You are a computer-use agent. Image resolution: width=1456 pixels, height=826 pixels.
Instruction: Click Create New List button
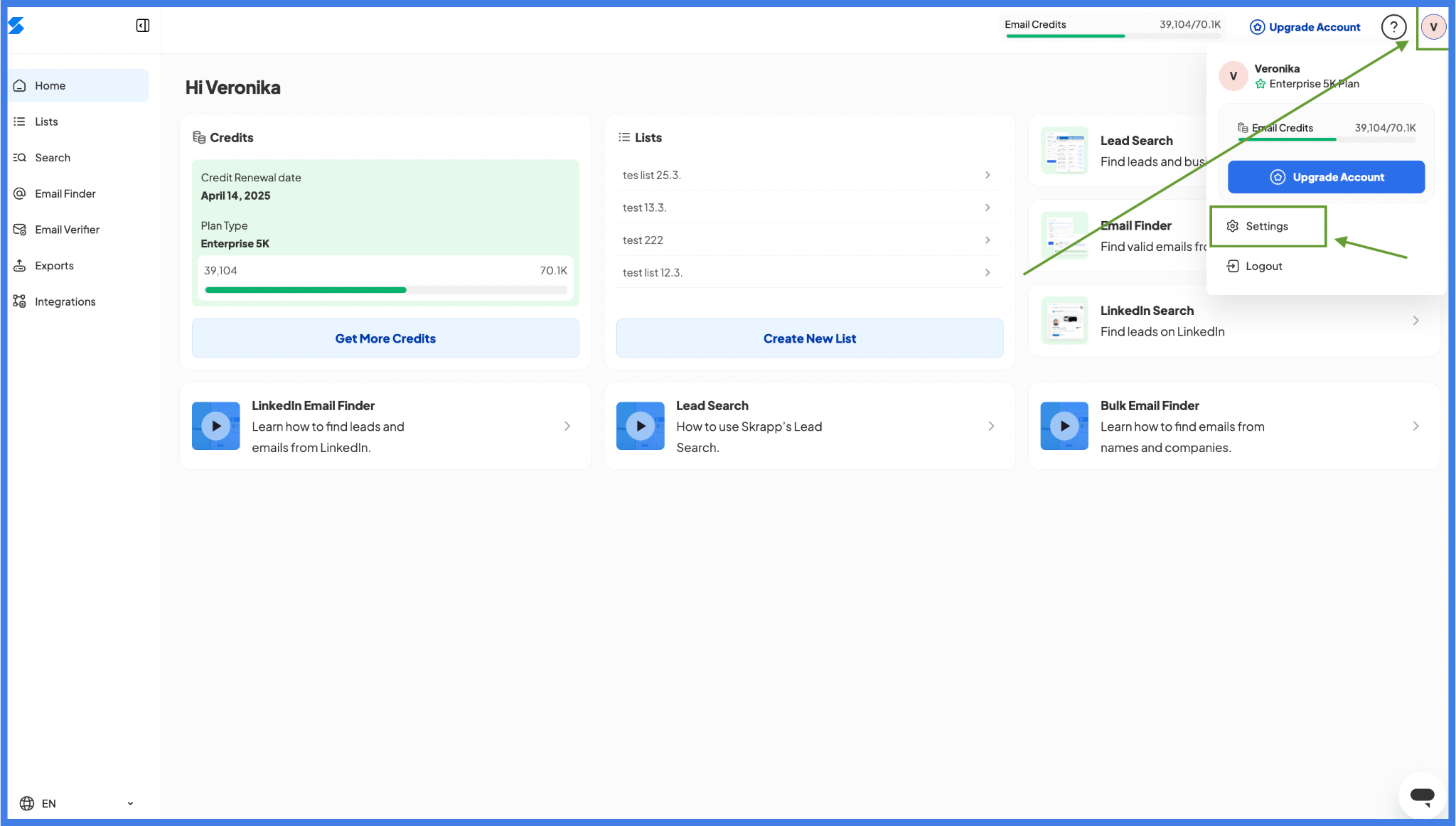(810, 338)
